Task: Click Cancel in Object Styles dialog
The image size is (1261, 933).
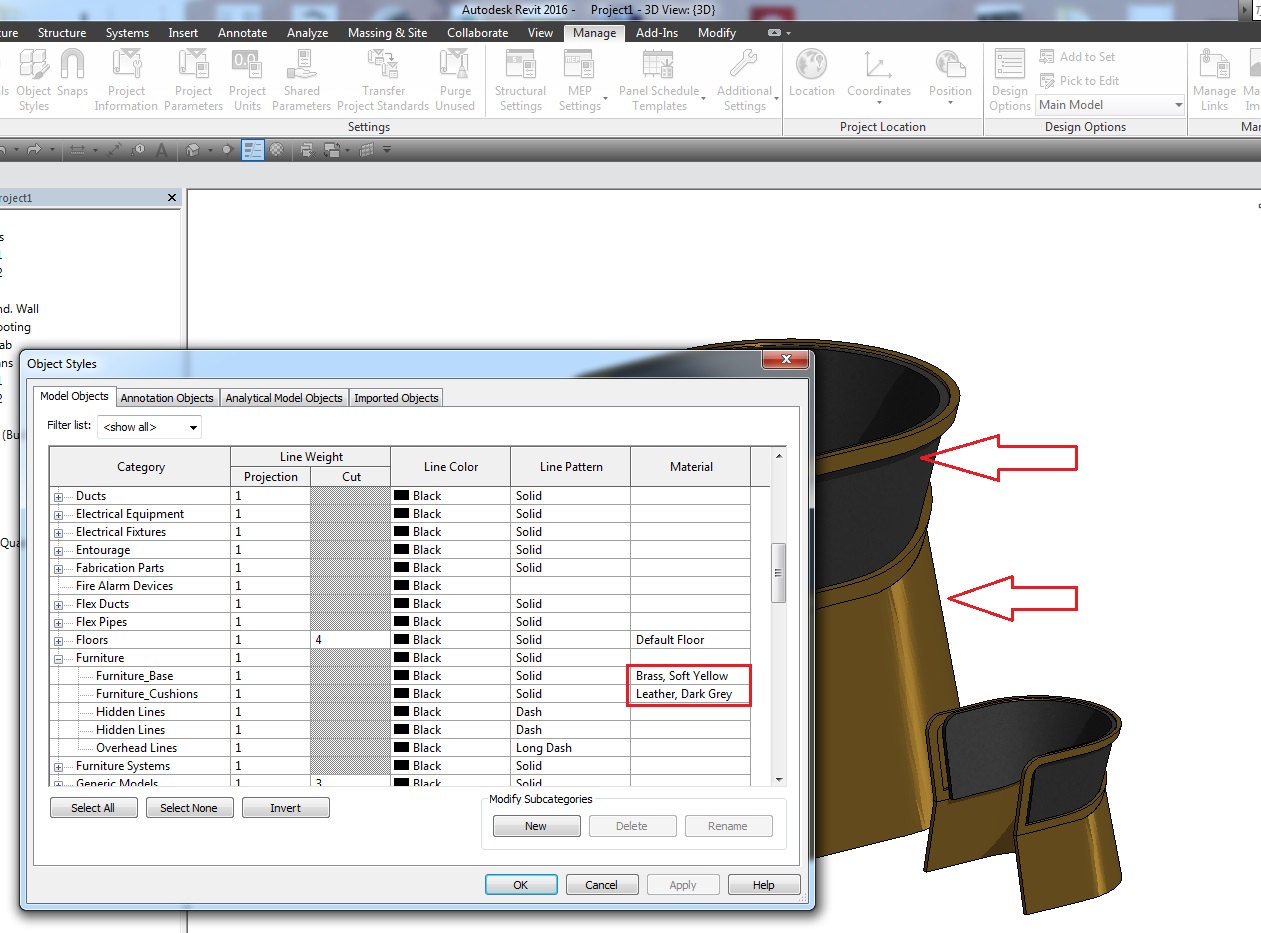Action: (601, 885)
